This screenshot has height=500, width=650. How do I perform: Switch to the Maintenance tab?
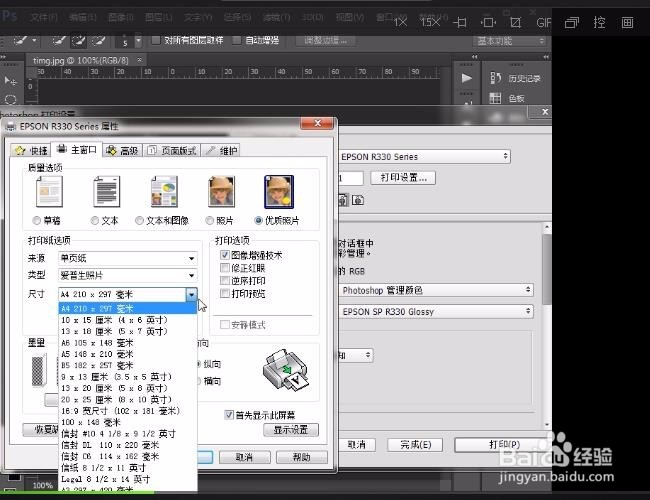coord(221,150)
